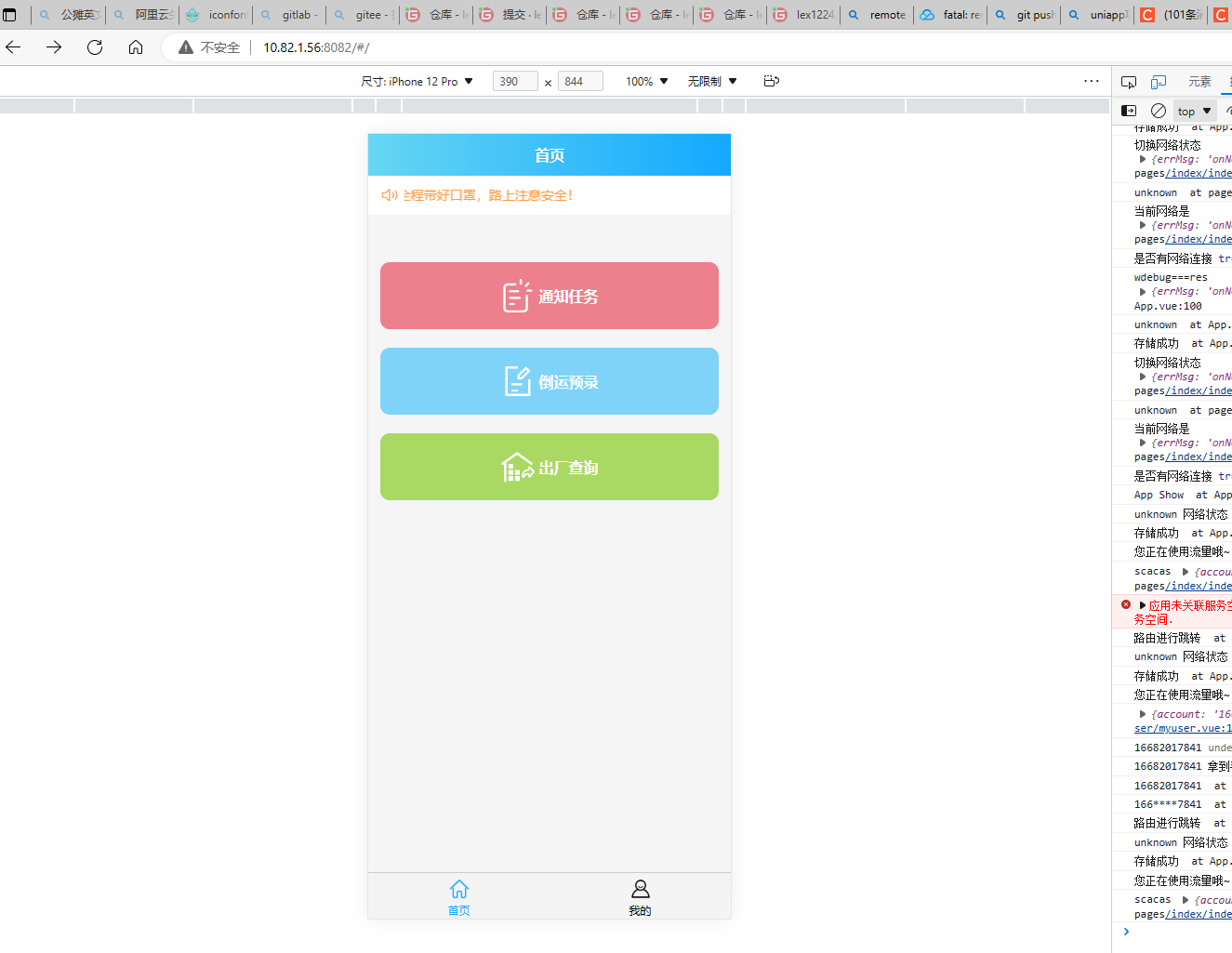
Task: Open the 无限制 throttling dropdown
Action: point(712,82)
